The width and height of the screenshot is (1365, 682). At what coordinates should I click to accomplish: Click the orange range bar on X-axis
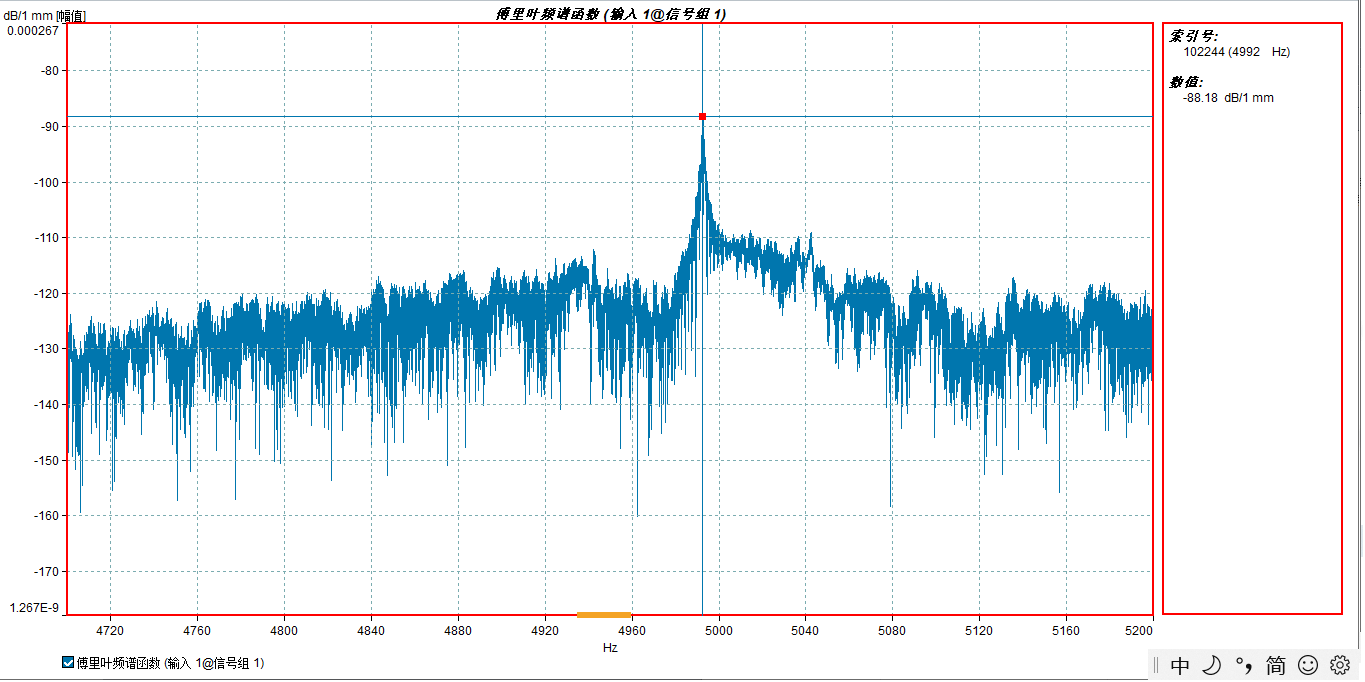pos(604,614)
